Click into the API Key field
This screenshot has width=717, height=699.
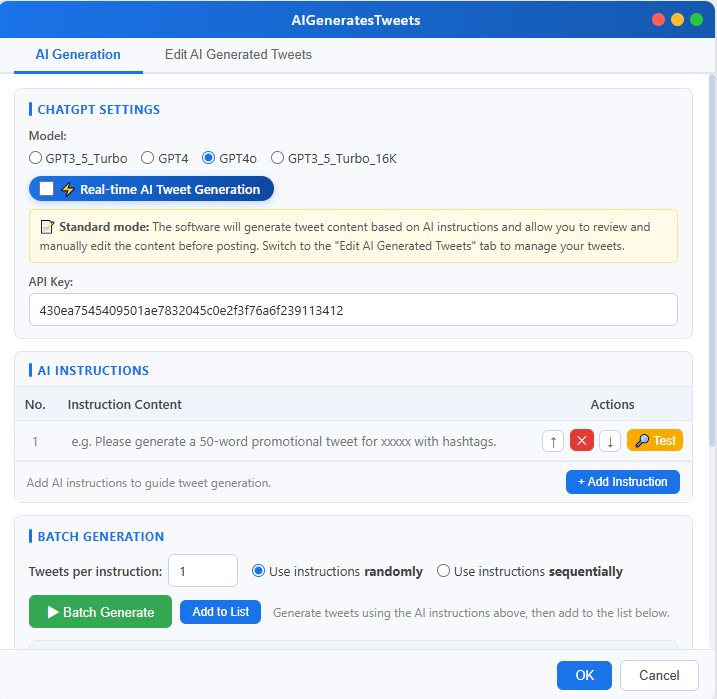pos(352,310)
